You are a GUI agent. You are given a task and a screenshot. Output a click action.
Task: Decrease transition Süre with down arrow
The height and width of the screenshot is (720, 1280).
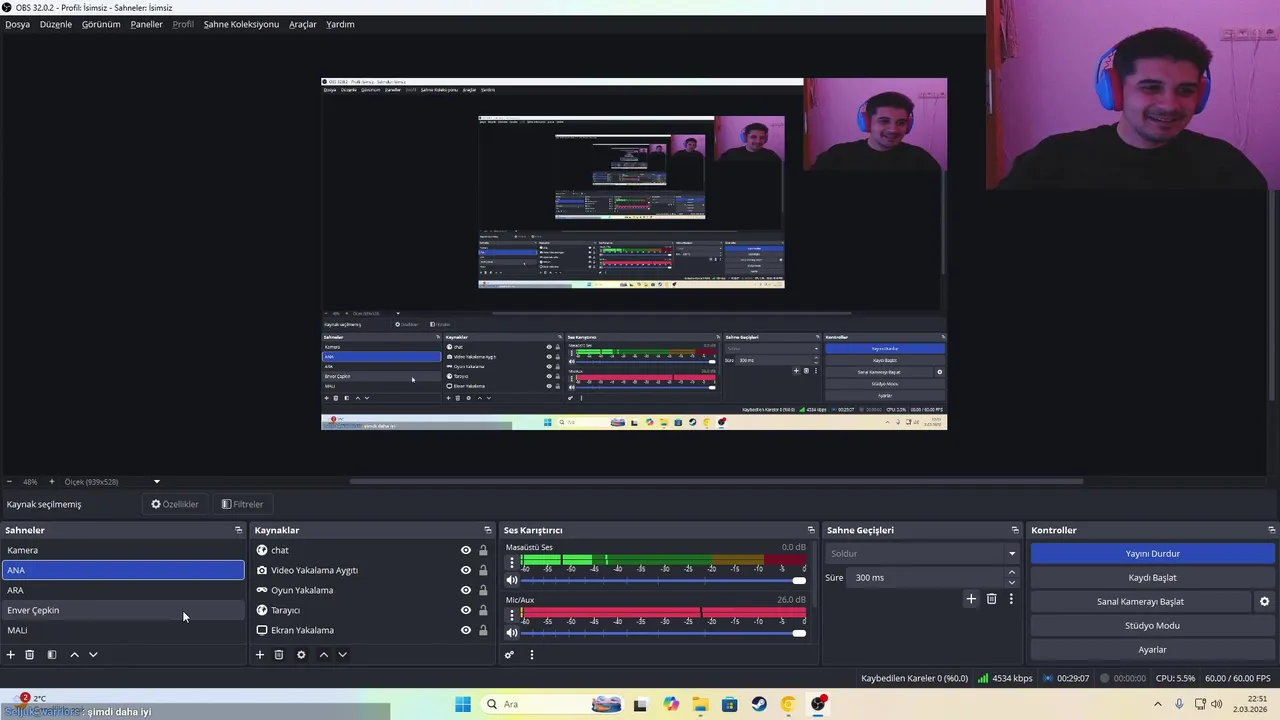(1011, 583)
